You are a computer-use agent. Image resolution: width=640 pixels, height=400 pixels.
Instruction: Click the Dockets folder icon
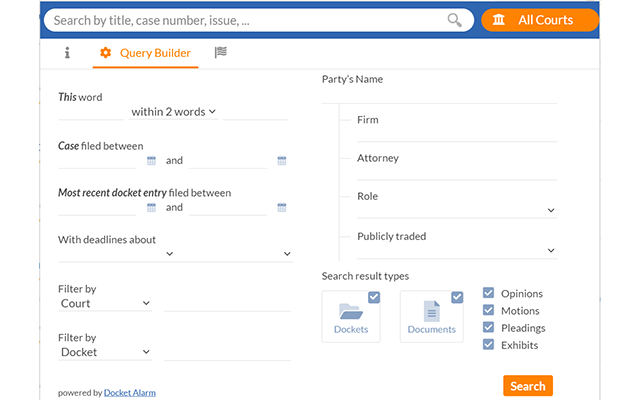[351, 312]
